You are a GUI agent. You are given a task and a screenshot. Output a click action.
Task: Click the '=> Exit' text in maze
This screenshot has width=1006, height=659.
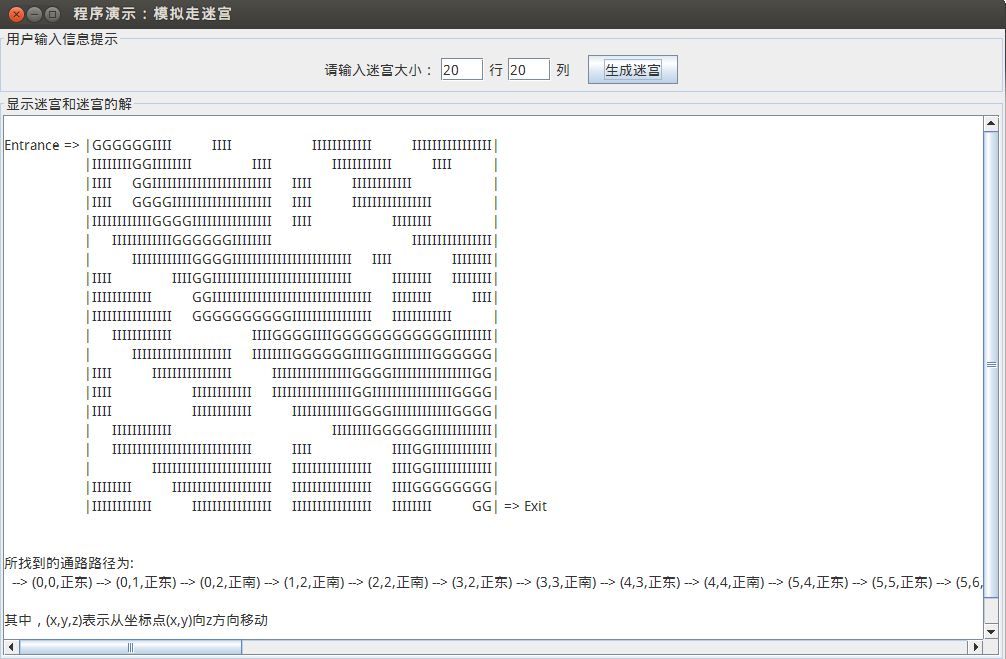[525, 507]
